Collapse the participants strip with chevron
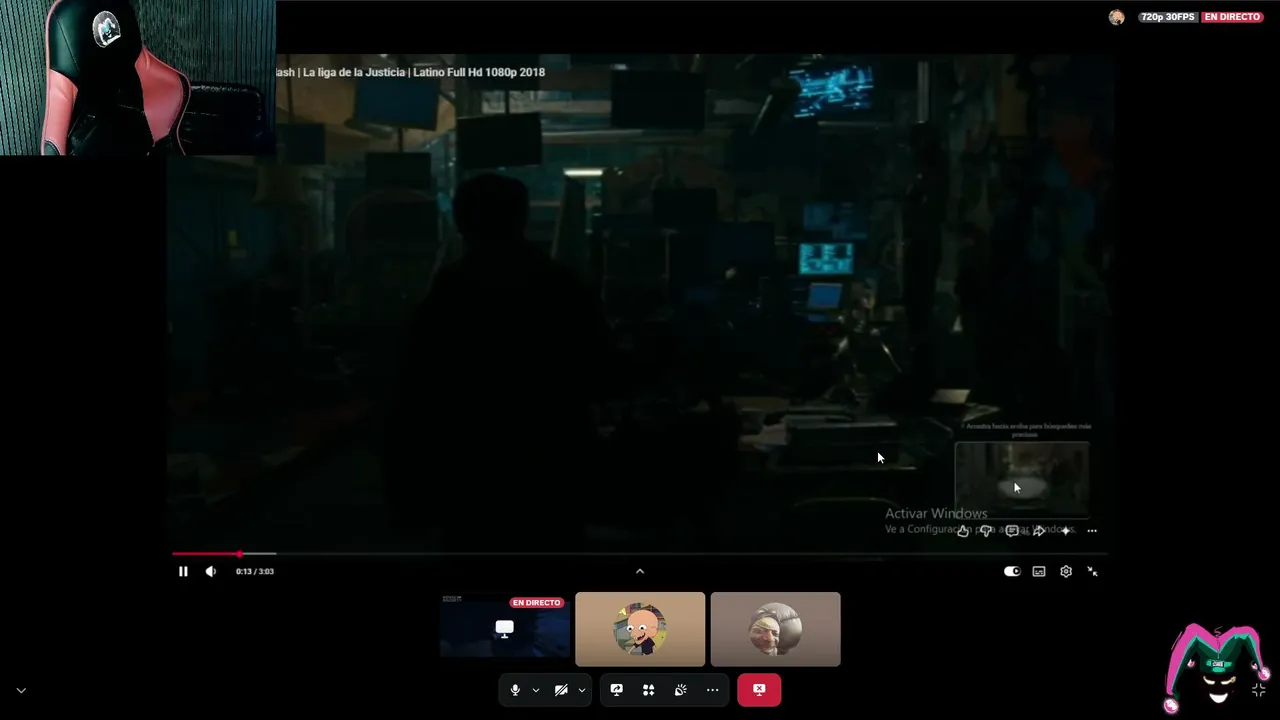Viewport: 1280px width, 720px height. [x=640, y=571]
